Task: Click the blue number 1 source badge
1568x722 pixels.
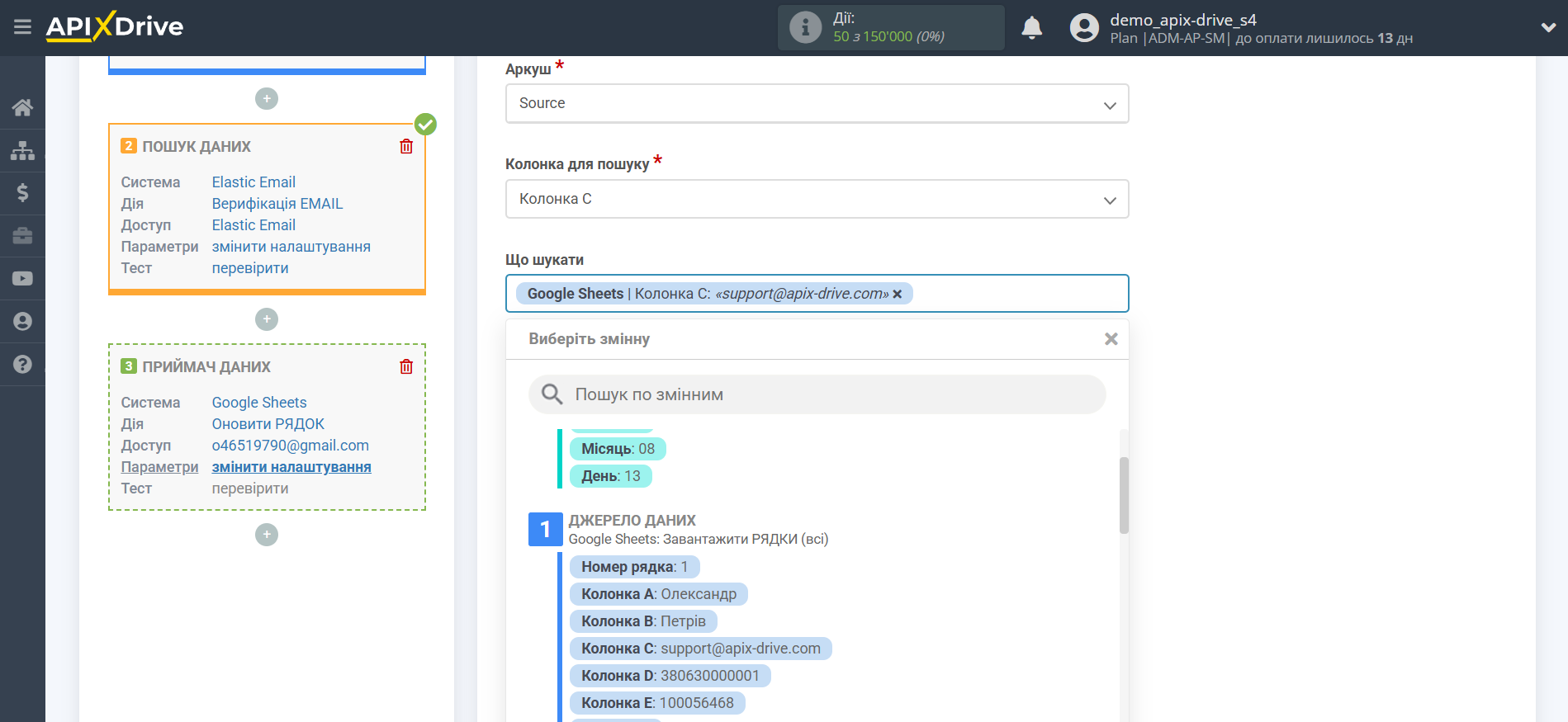Action: pyautogui.click(x=545, y=530)
